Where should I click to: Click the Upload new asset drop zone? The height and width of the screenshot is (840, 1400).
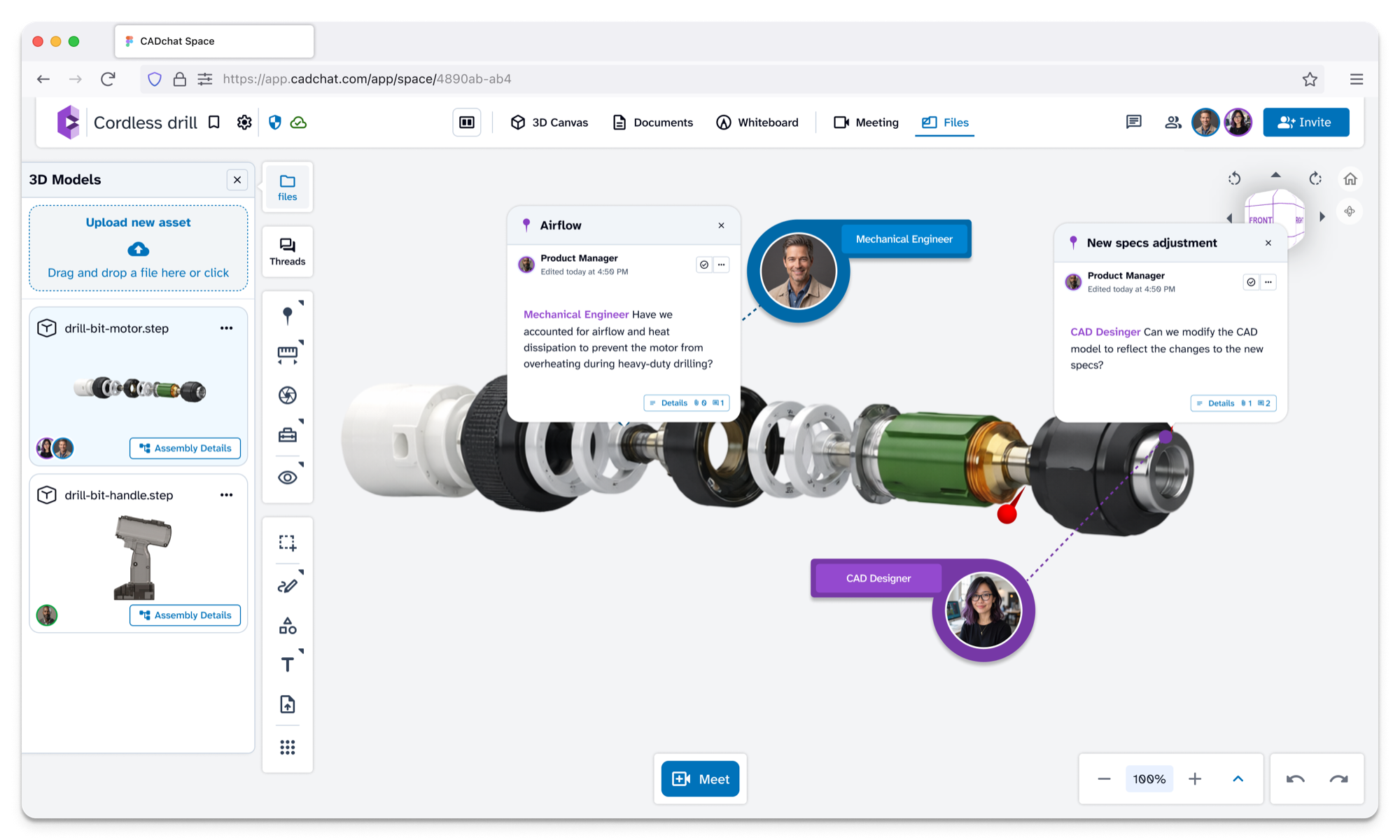coord(139,248)
